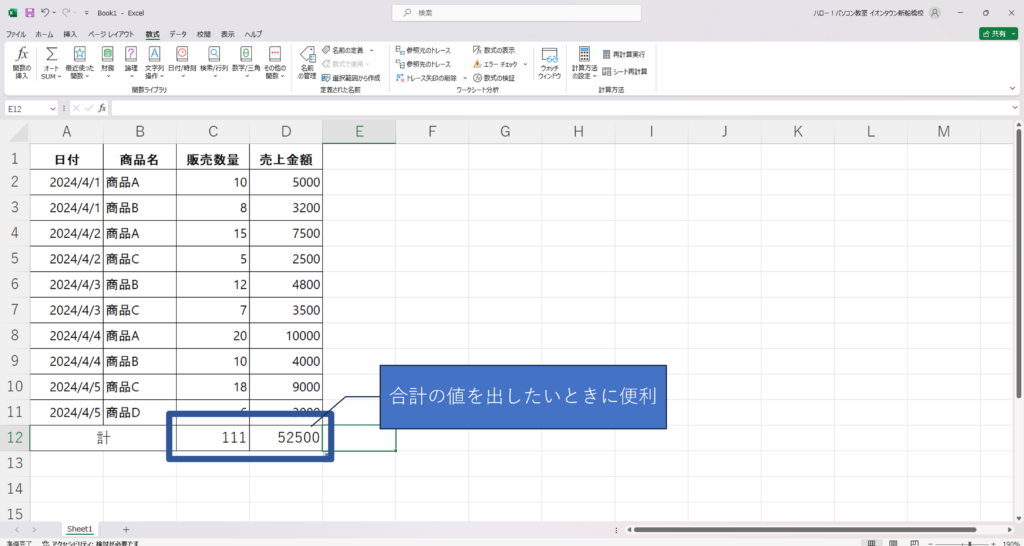Switch to the Insert (挿入) tab
The width and height of the screenshot is (1024, 546).
70,34
